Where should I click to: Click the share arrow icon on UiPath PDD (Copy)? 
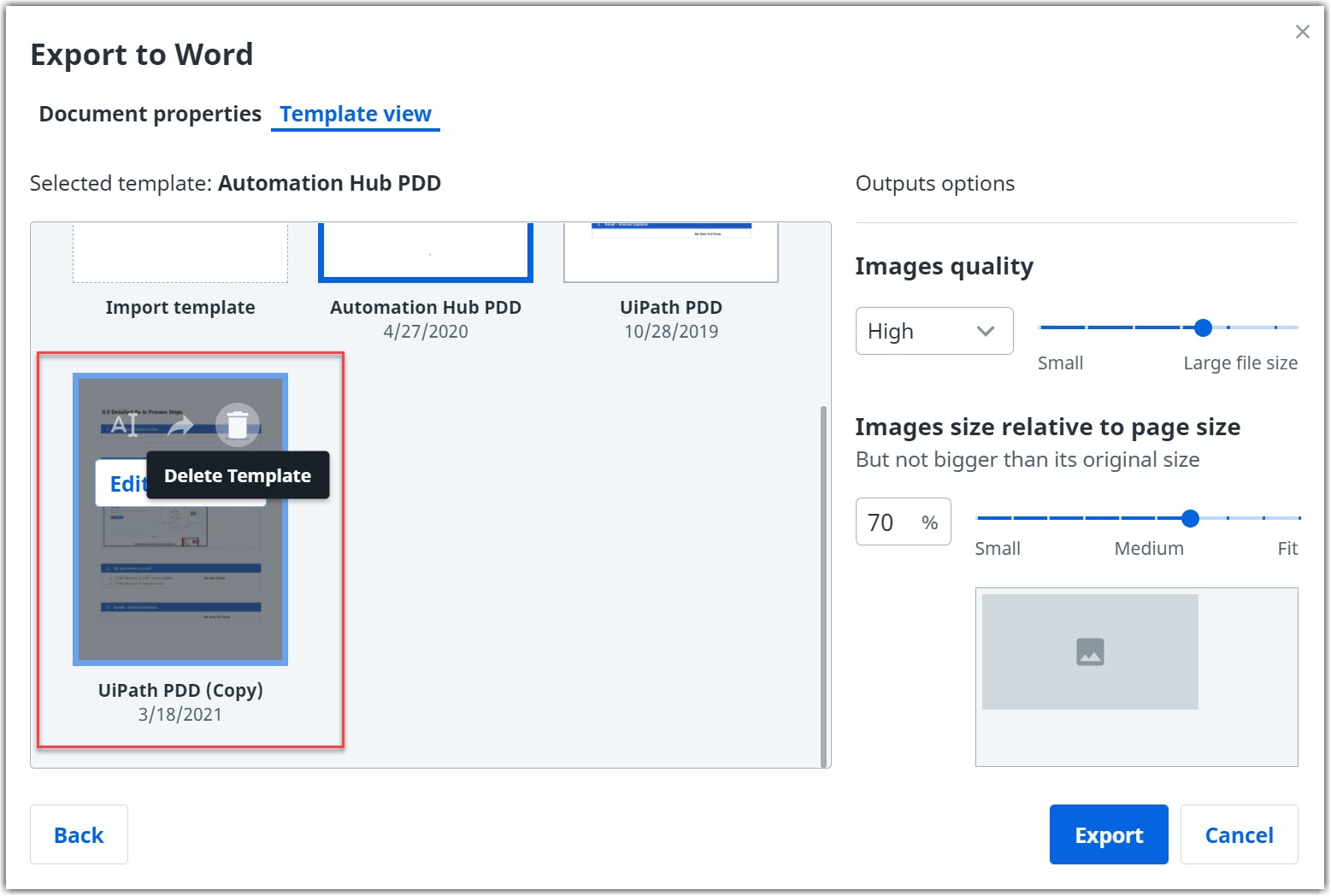[180, 425]
